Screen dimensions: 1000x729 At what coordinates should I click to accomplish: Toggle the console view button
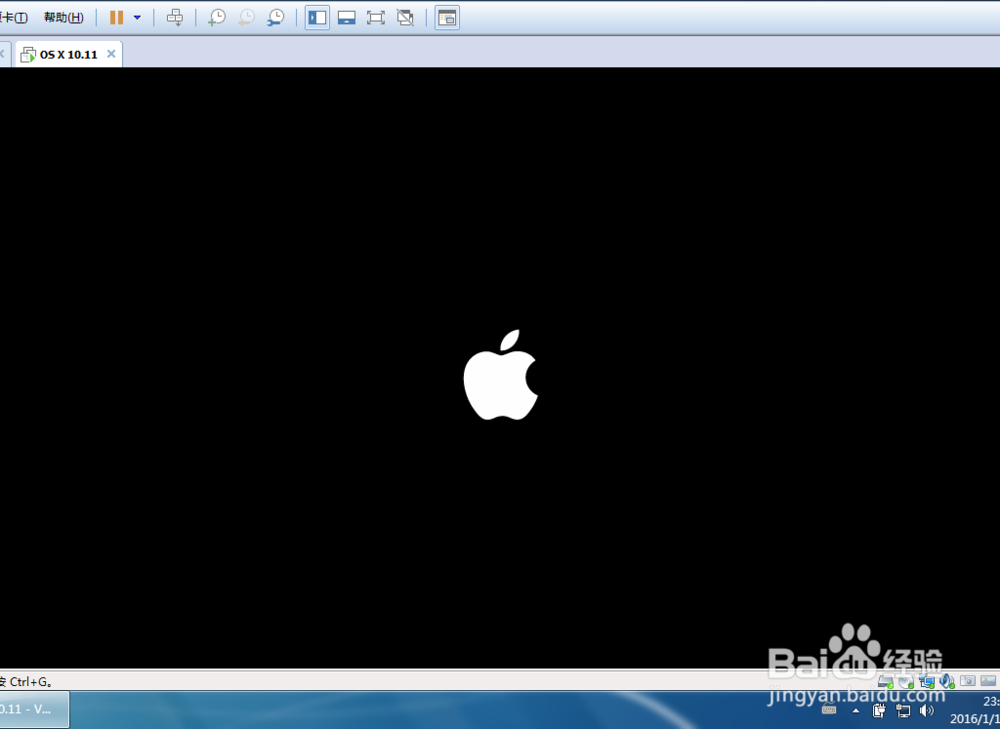tap(447, 17)
